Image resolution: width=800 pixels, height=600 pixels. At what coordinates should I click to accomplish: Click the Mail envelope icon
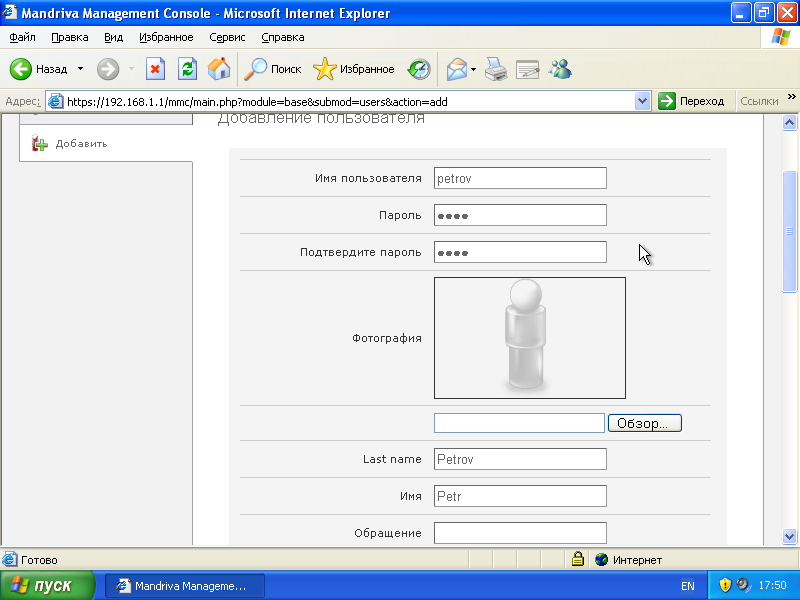457,69
